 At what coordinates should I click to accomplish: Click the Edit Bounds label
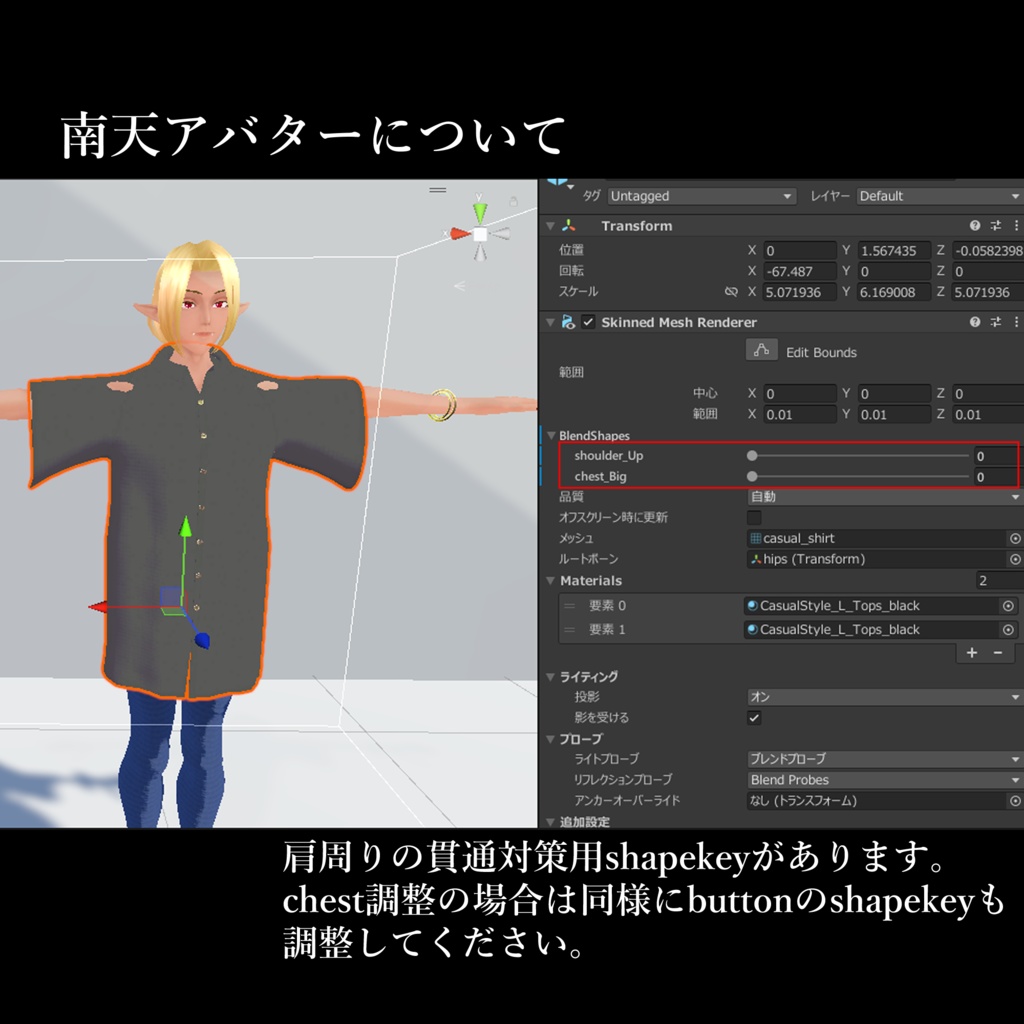pos(821,353)
